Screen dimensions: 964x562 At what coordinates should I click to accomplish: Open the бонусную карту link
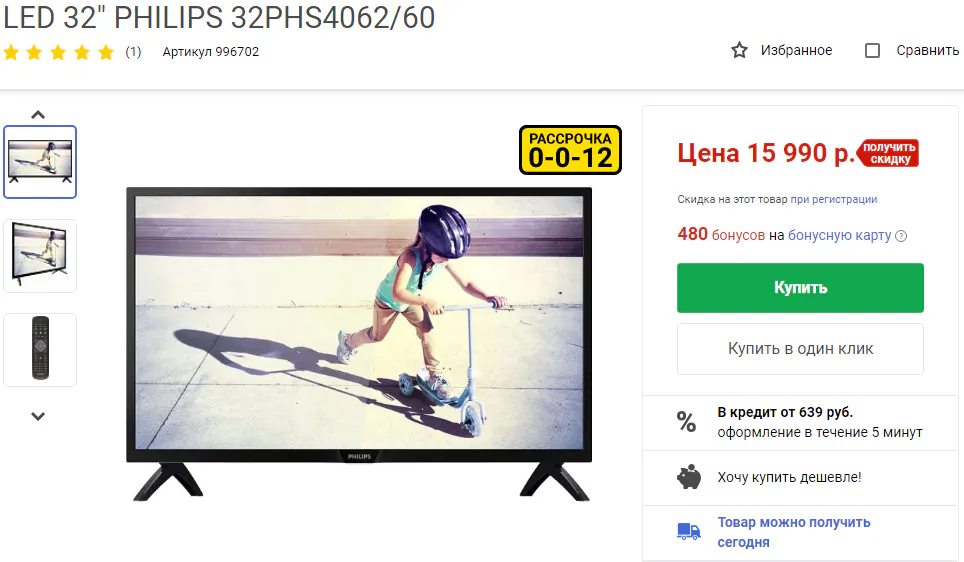839,235
